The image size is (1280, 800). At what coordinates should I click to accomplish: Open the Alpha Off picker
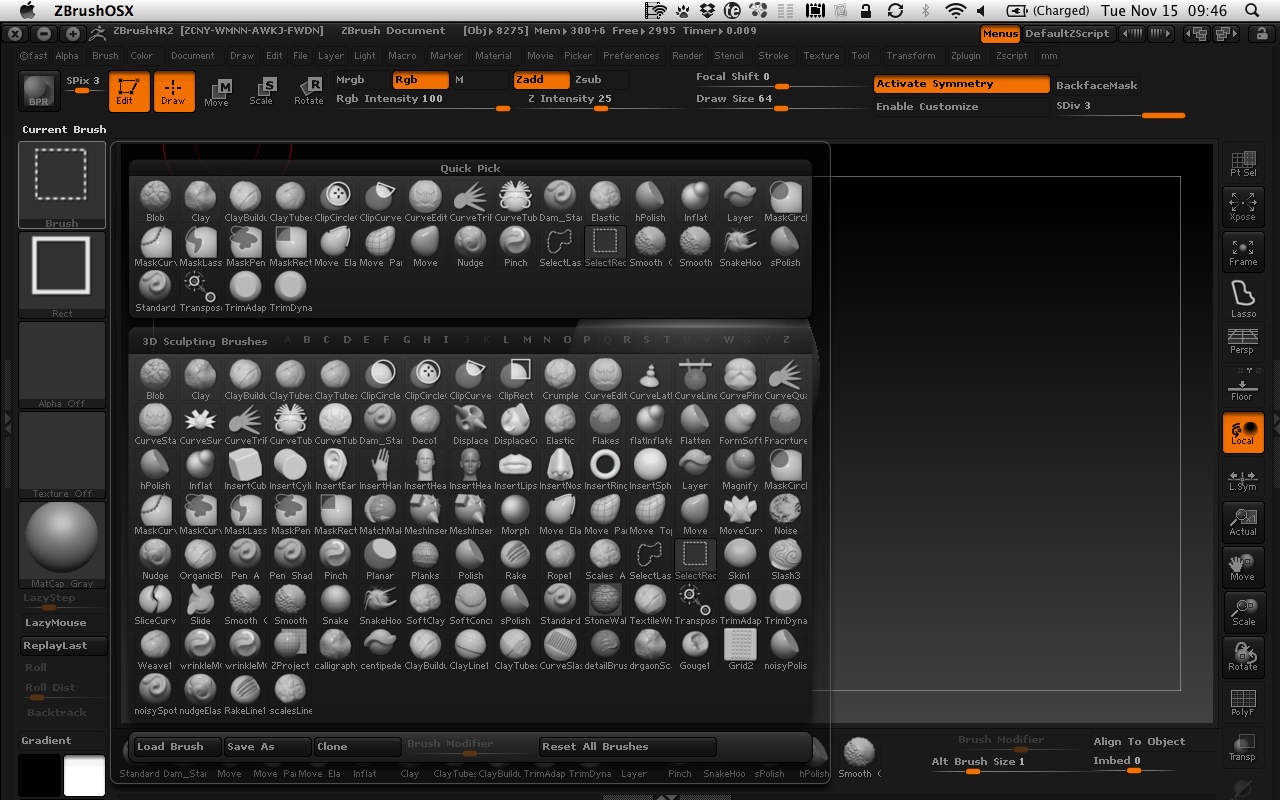[62, 365]
